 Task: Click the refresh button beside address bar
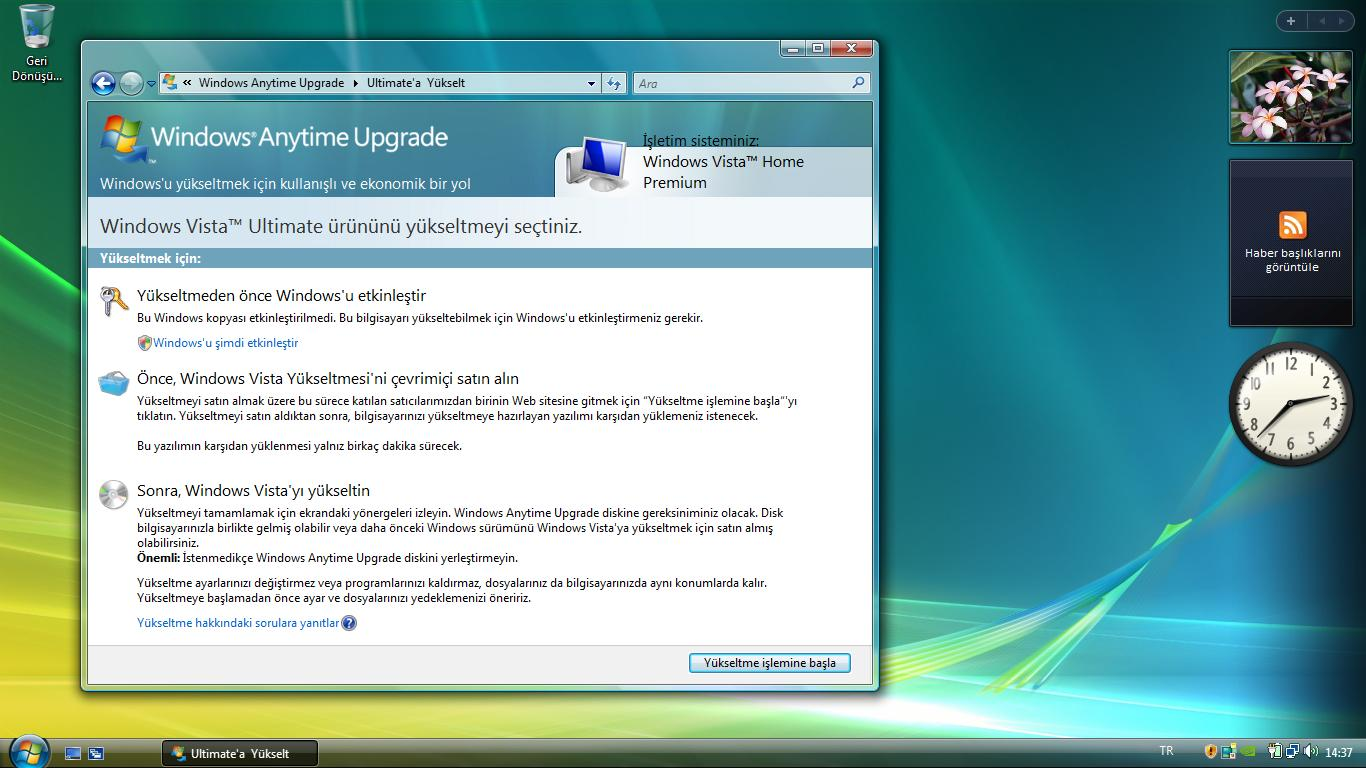615,84
